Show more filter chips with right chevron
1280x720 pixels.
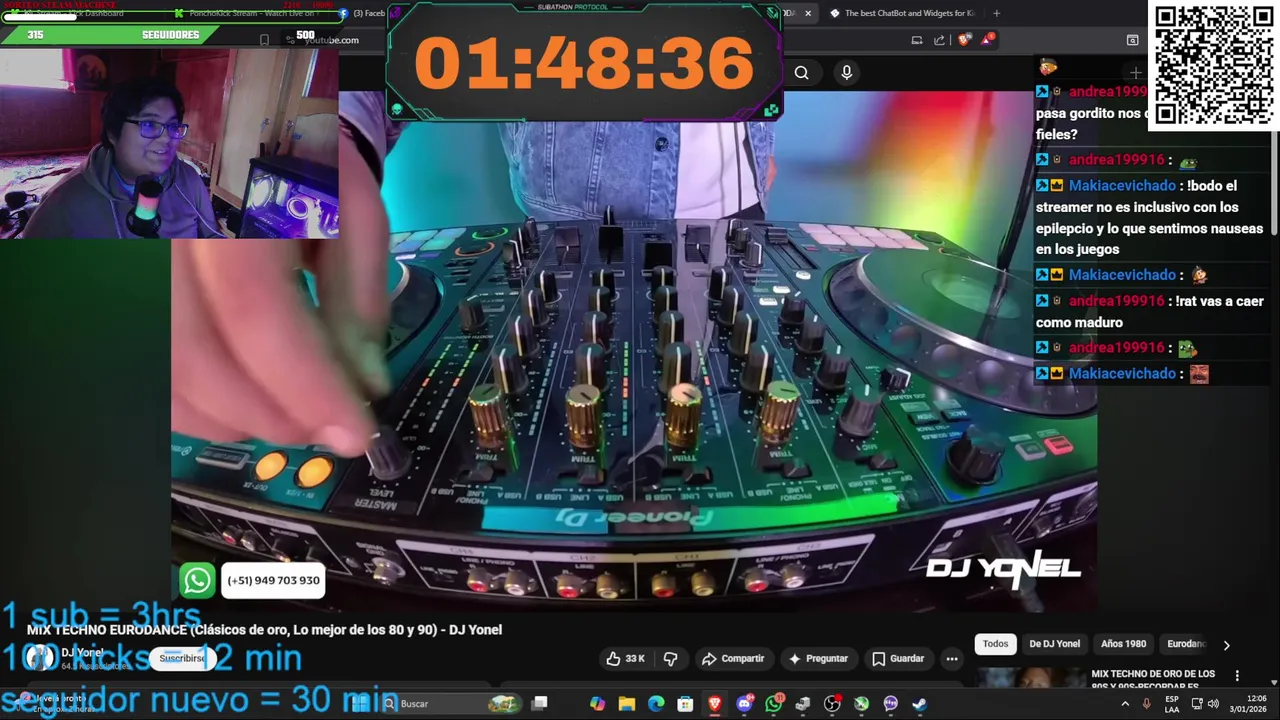click(x=1226, y=645)
